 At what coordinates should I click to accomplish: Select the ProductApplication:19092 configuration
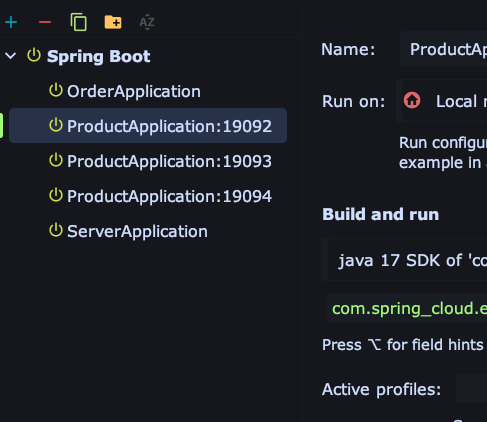coord(148,126)
